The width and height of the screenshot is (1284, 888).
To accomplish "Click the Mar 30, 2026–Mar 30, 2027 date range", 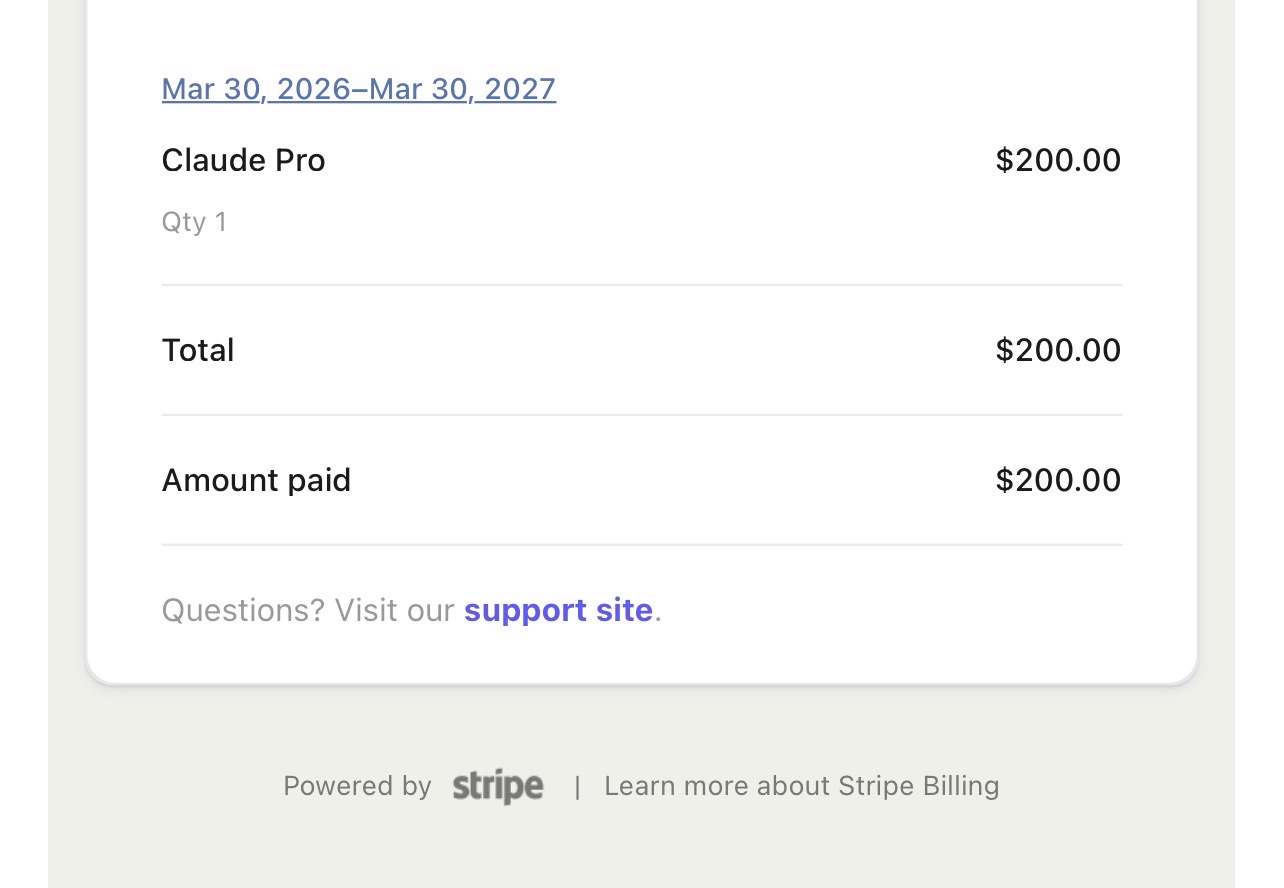I will (358, 89).
